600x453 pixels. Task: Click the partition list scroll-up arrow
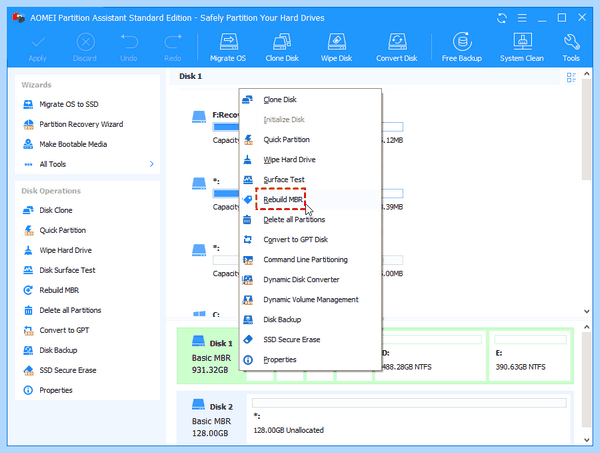tap(587, 73)
